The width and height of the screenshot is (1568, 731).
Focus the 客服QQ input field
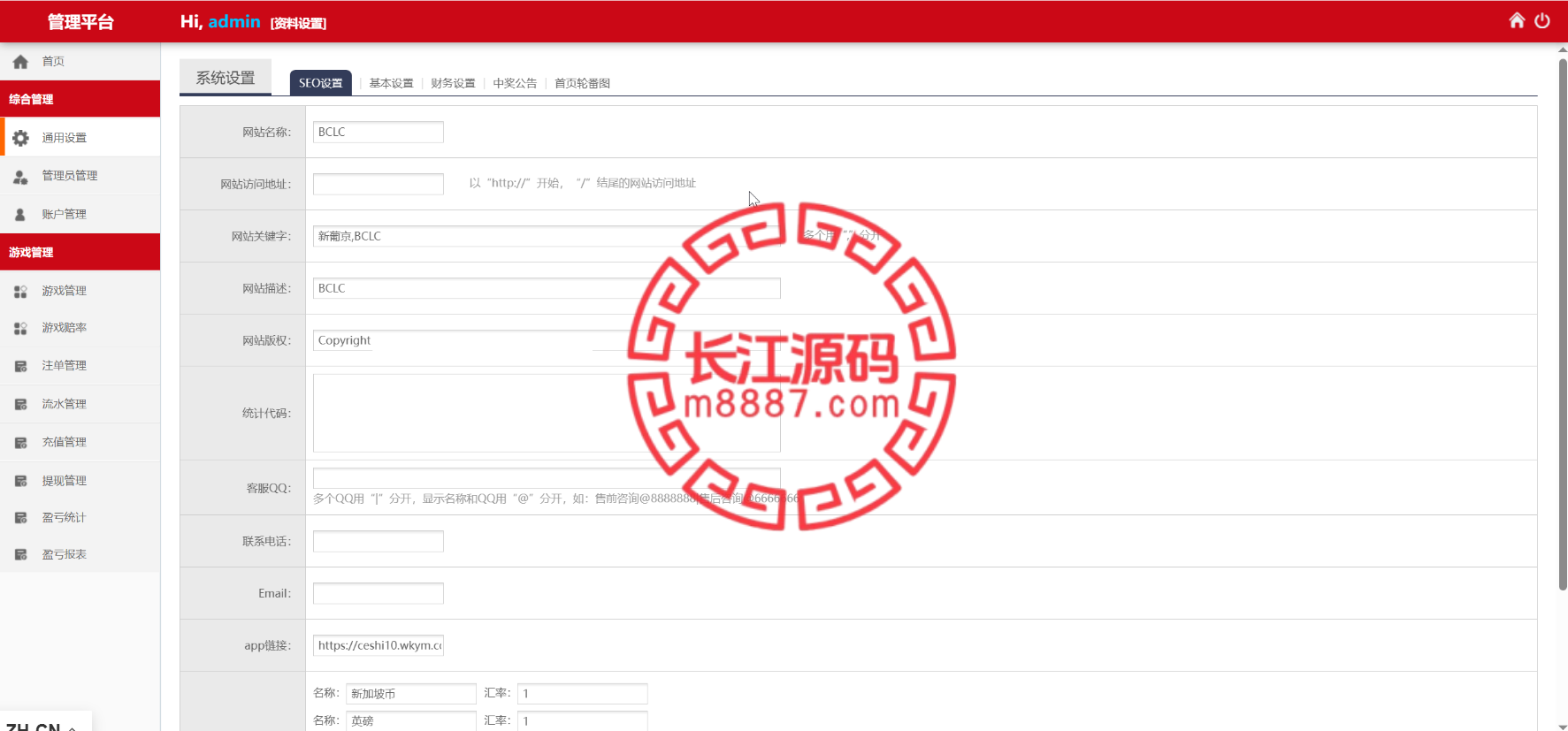[x=547, y=478]
